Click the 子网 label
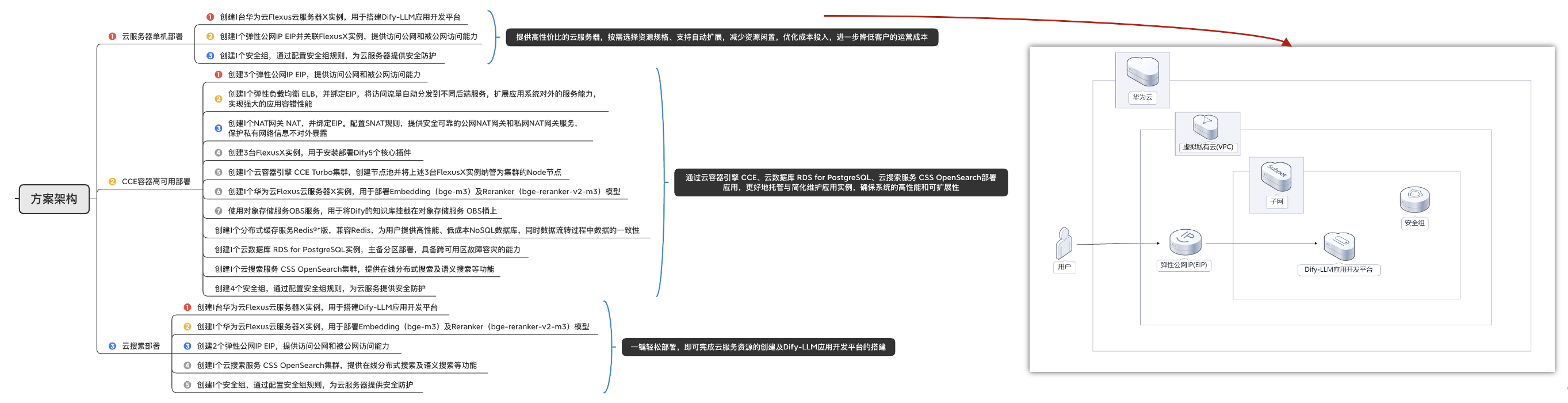Screen dimensions: 1568x403 (x=1276, y=202)
